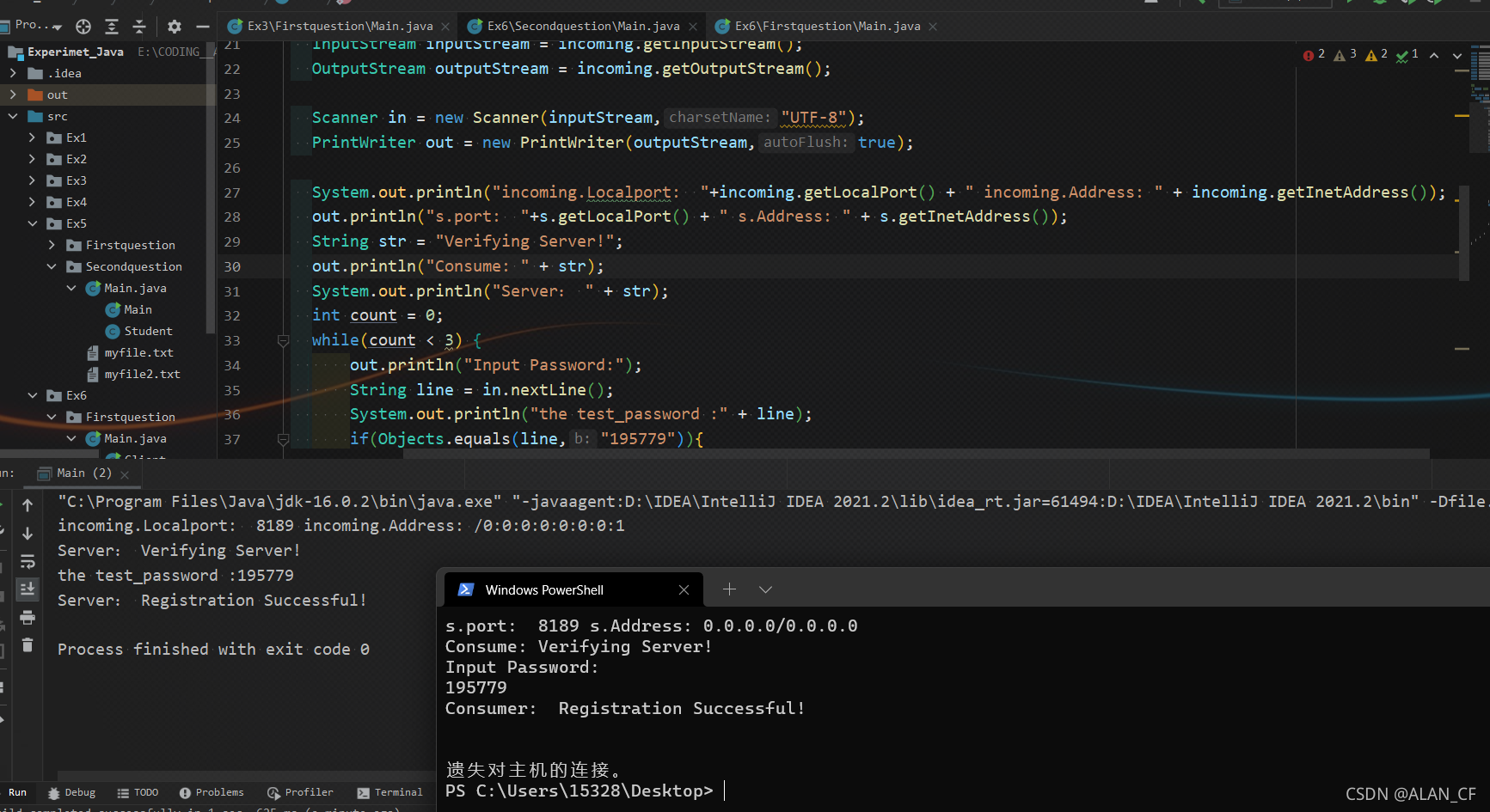Toggle Scroll to End in run console
This screenshot has width=1490, height=812.
pos(28,589)
